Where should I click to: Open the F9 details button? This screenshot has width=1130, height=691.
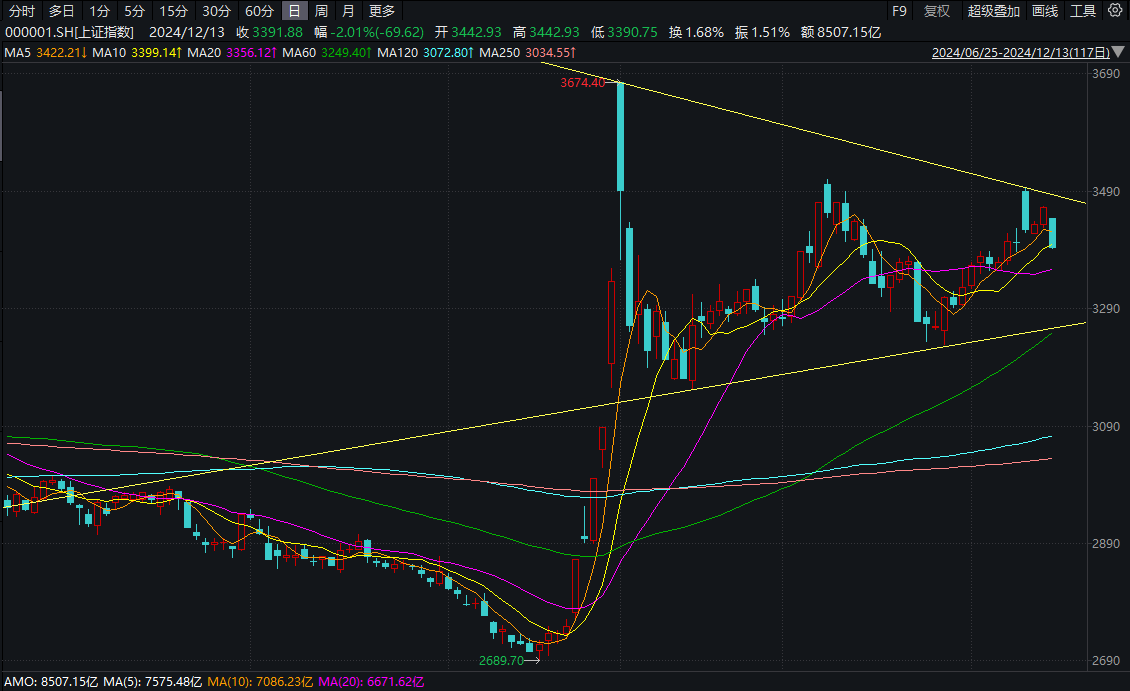click(899, 12)
